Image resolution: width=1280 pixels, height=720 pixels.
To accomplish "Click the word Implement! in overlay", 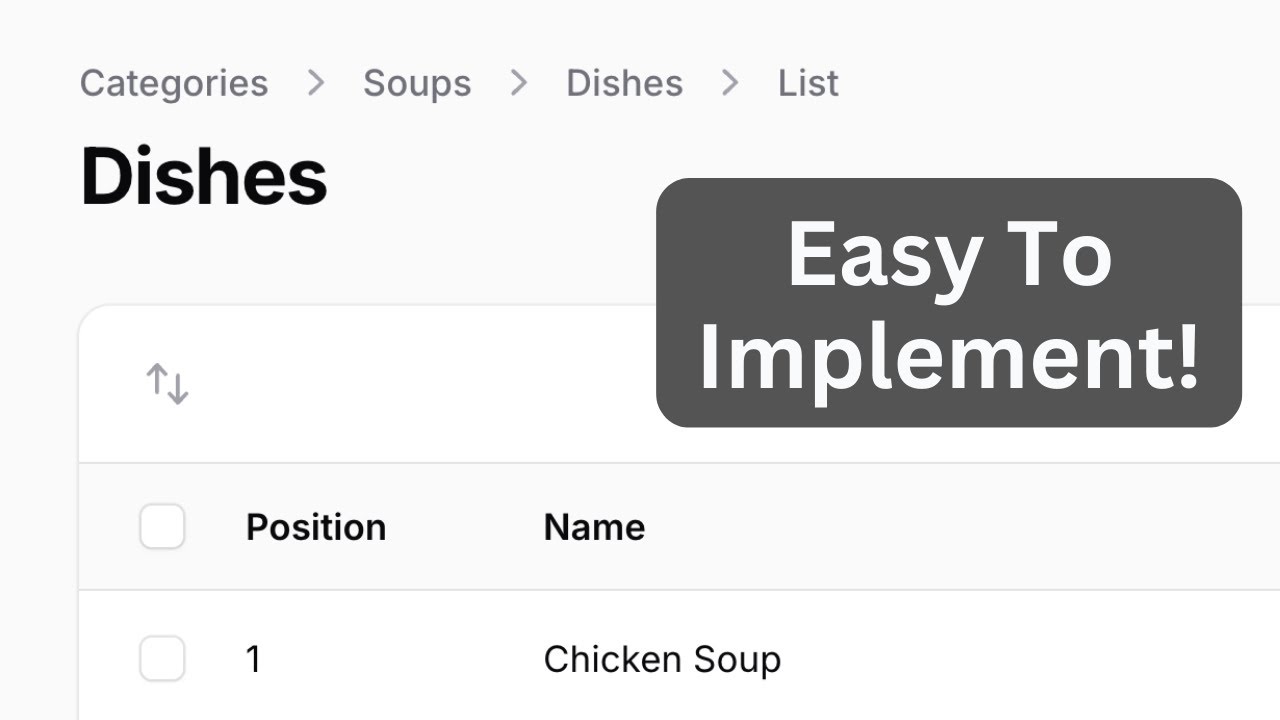I will 948,358.
